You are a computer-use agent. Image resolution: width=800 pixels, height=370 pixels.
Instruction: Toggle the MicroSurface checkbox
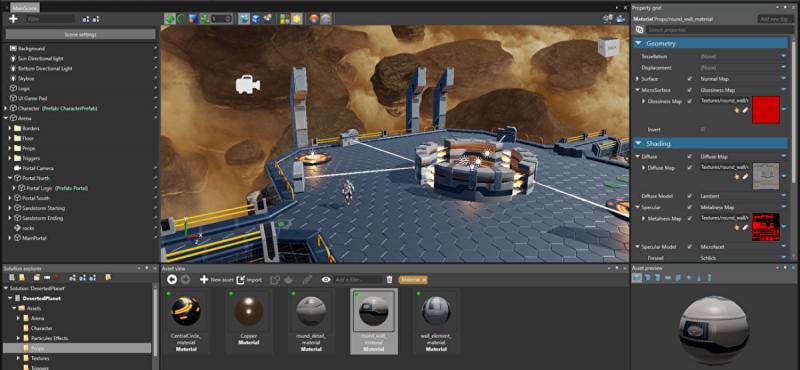click(690, 90)
